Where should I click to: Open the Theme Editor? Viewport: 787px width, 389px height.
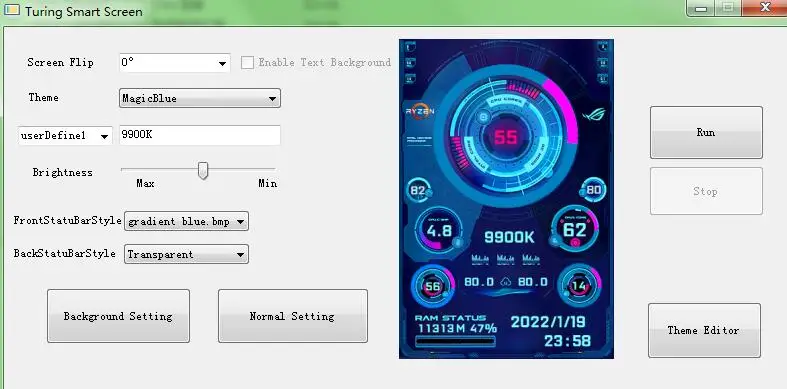(x=704, y=330)
